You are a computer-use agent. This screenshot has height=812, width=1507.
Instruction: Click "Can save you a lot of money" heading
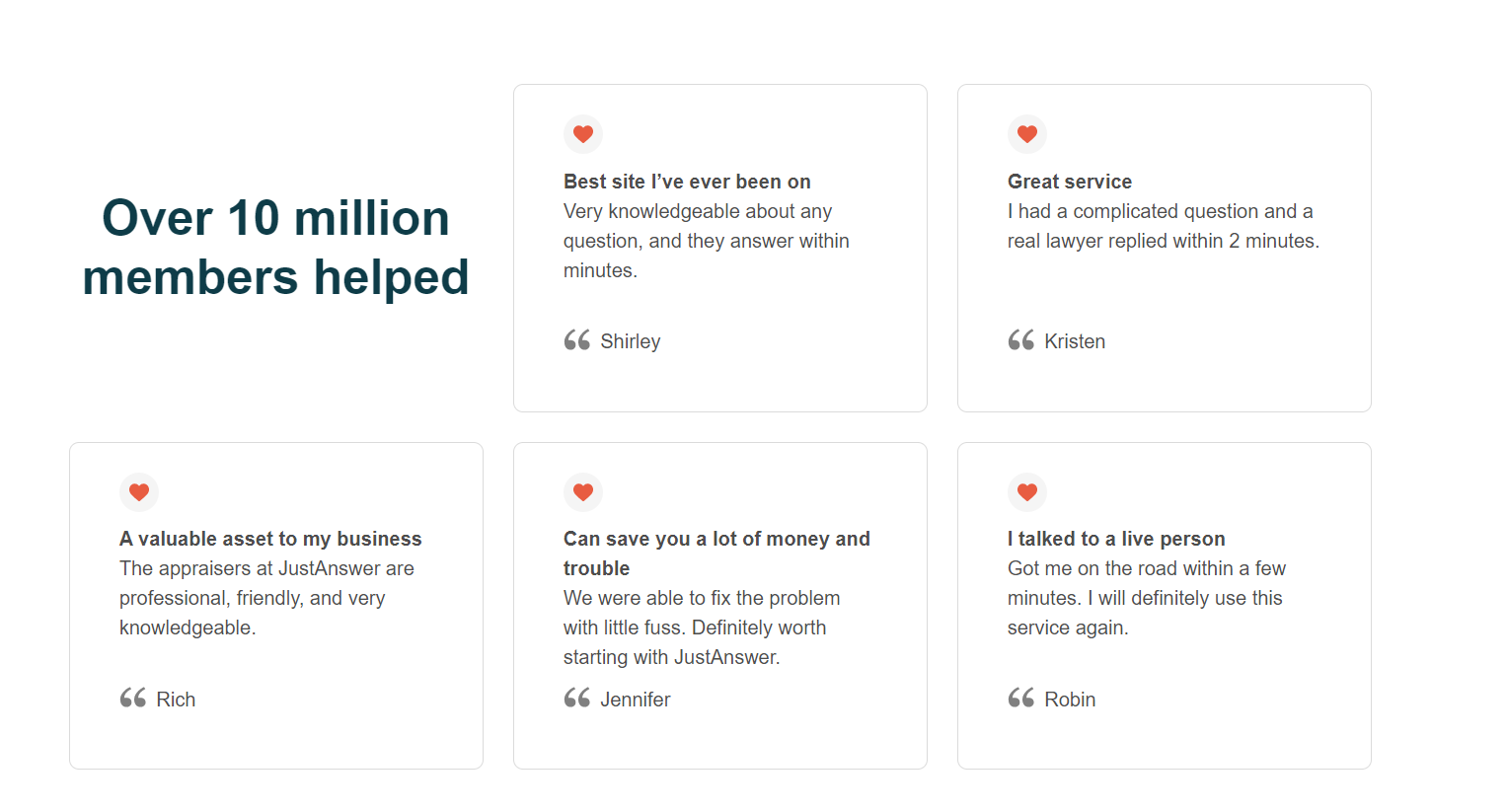[x=716, y=554]
